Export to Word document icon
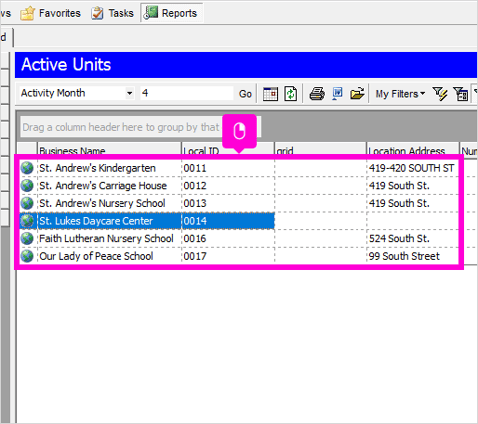This screenshot has width=478, height=424. click(x=337, y=94)
